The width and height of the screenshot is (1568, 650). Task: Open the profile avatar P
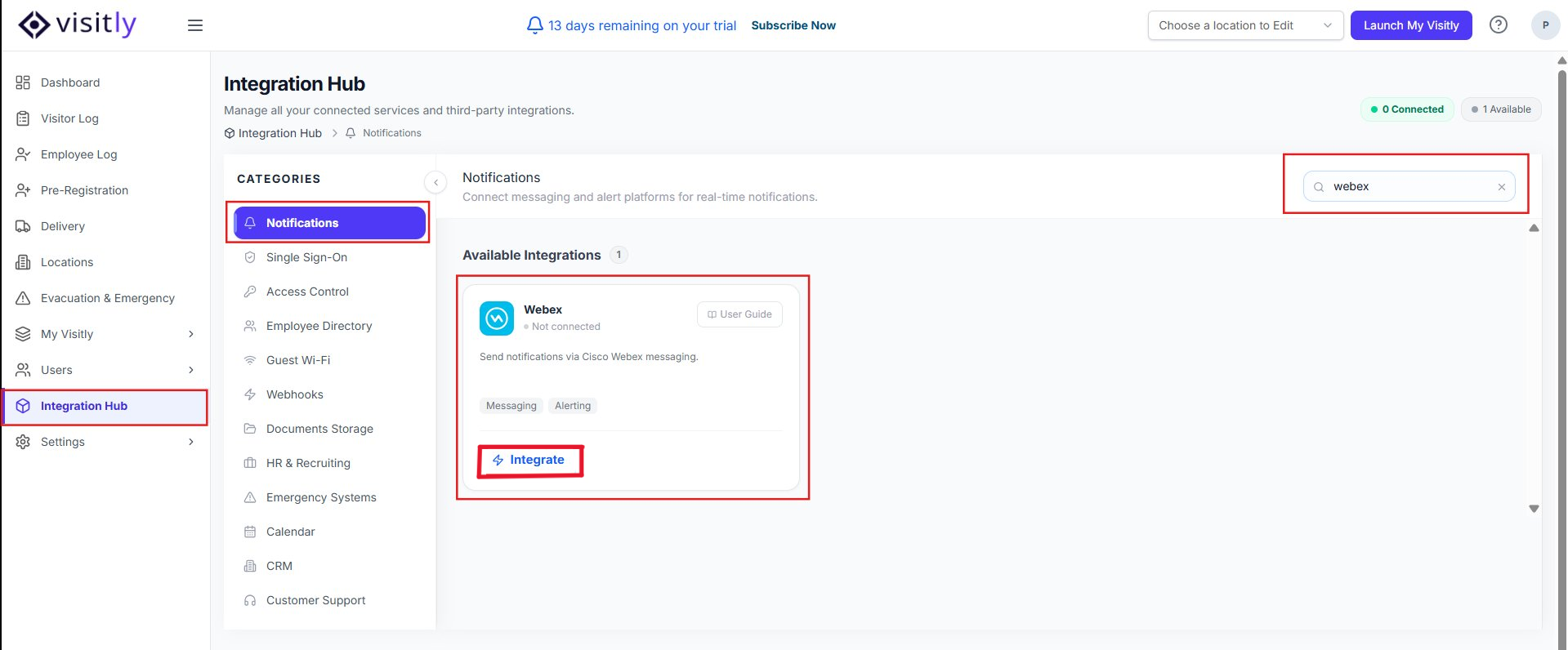(x=1545, y=25)
